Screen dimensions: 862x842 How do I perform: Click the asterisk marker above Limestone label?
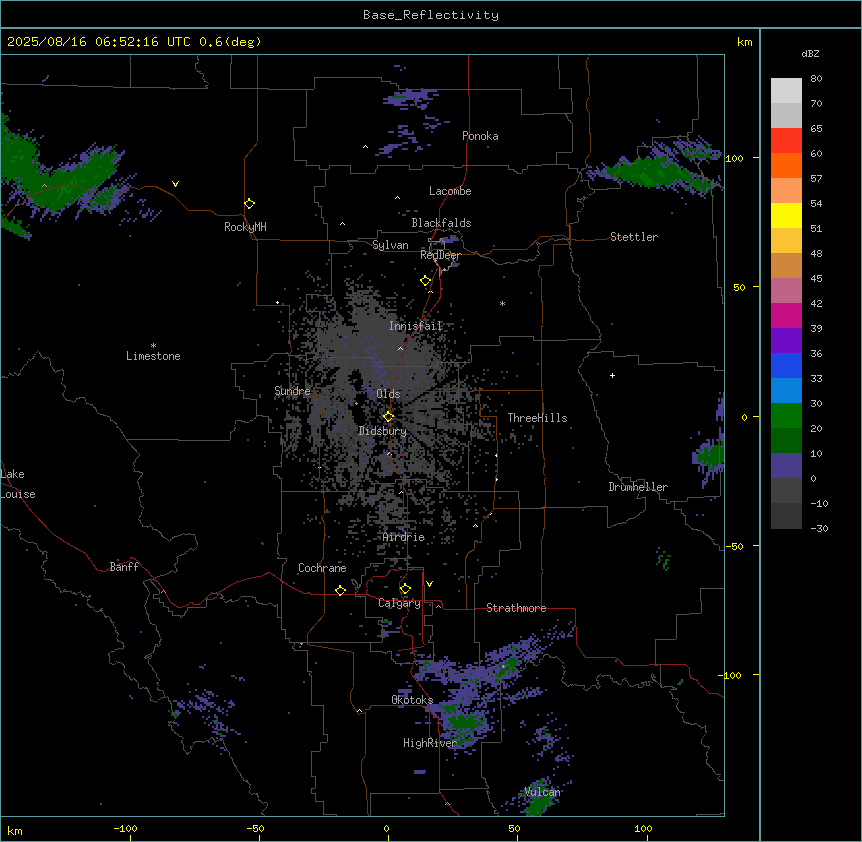point(153,346)
